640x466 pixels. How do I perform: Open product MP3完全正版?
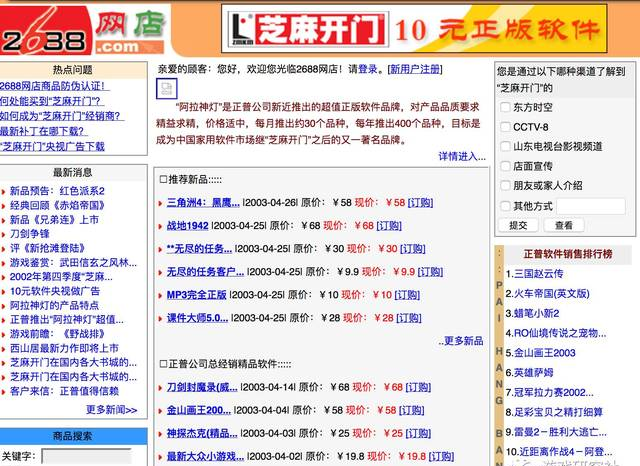point(196,295)
